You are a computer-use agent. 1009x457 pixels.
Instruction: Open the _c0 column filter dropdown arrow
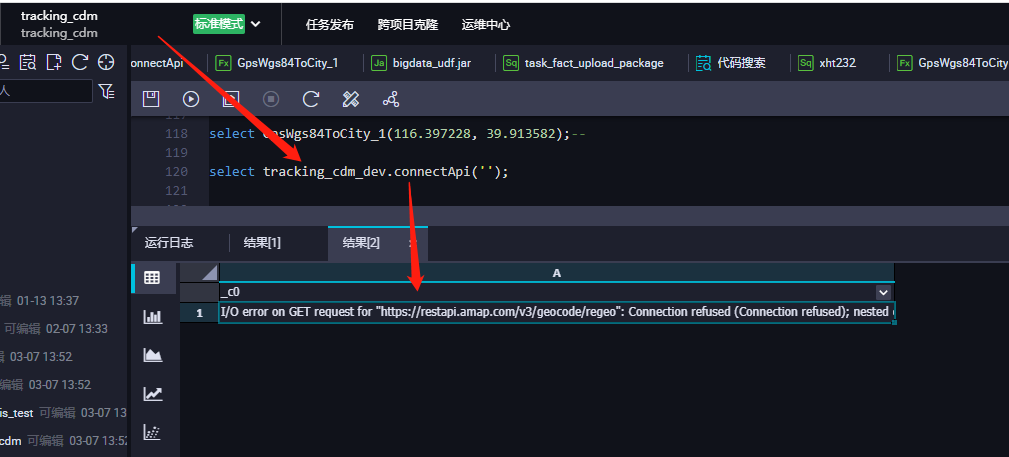(x=883, y=293)
